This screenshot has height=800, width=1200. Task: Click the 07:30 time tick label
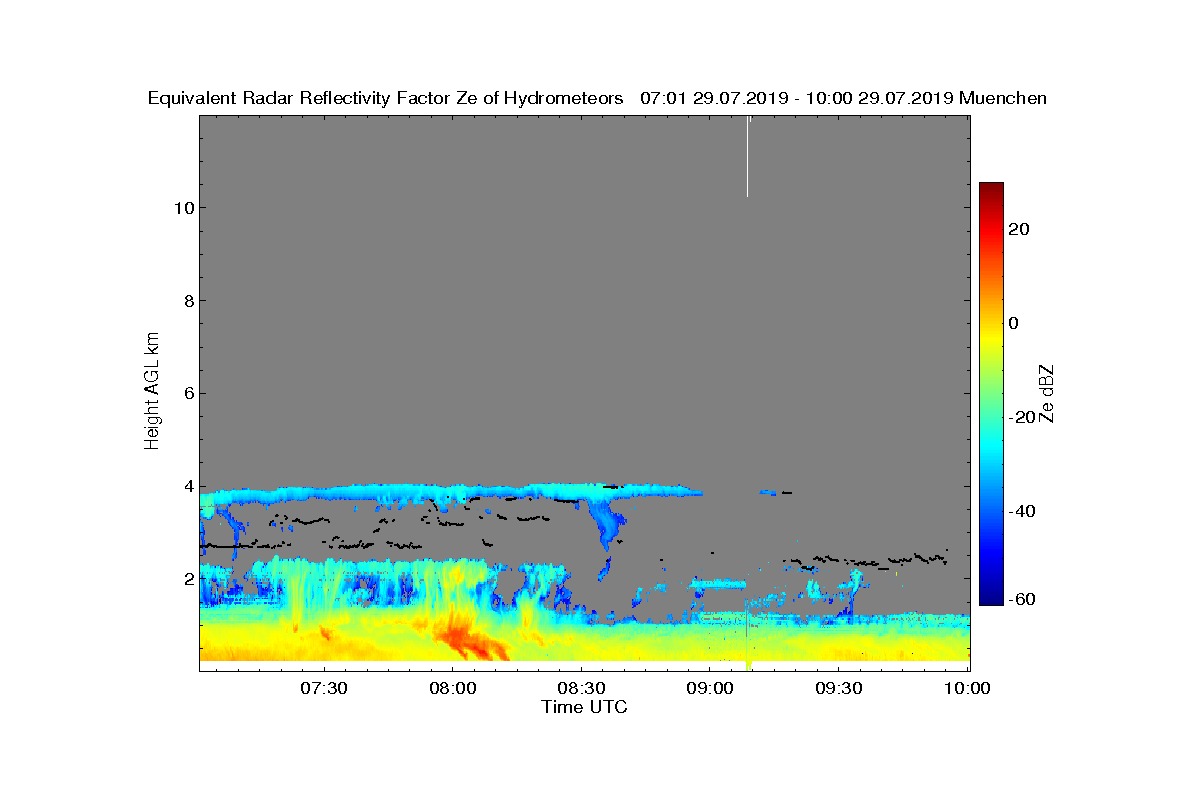pyautogui.click(x=323, y=689)
